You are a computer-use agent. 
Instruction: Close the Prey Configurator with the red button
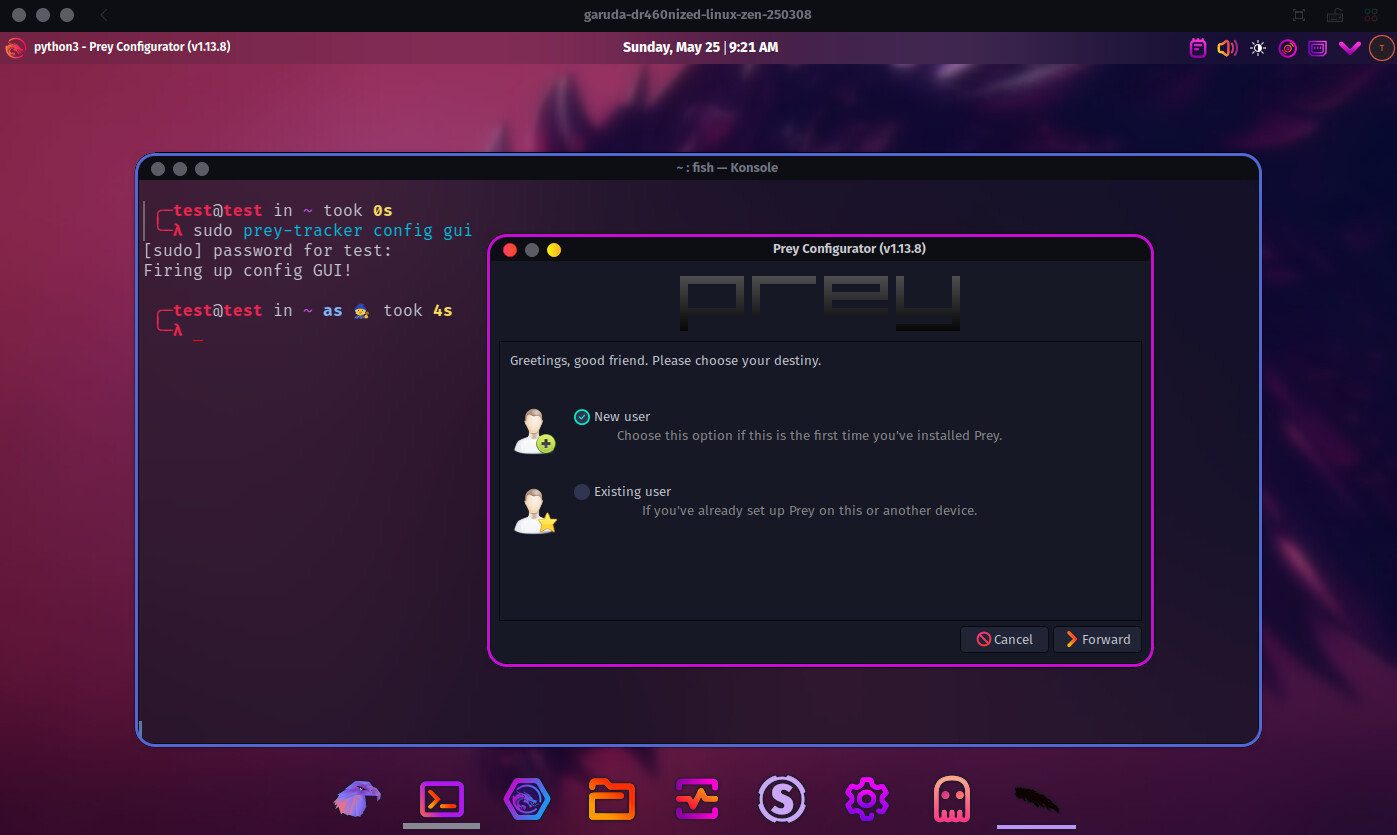(510, 250)
